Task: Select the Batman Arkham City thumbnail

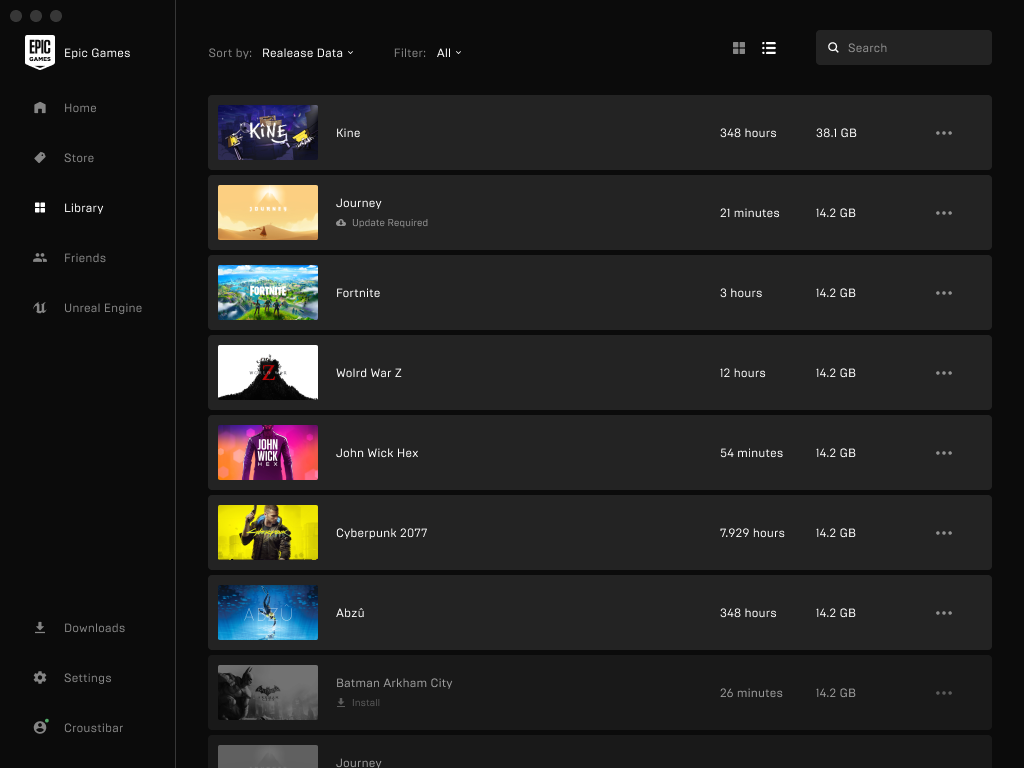Action: click(268, 692)
